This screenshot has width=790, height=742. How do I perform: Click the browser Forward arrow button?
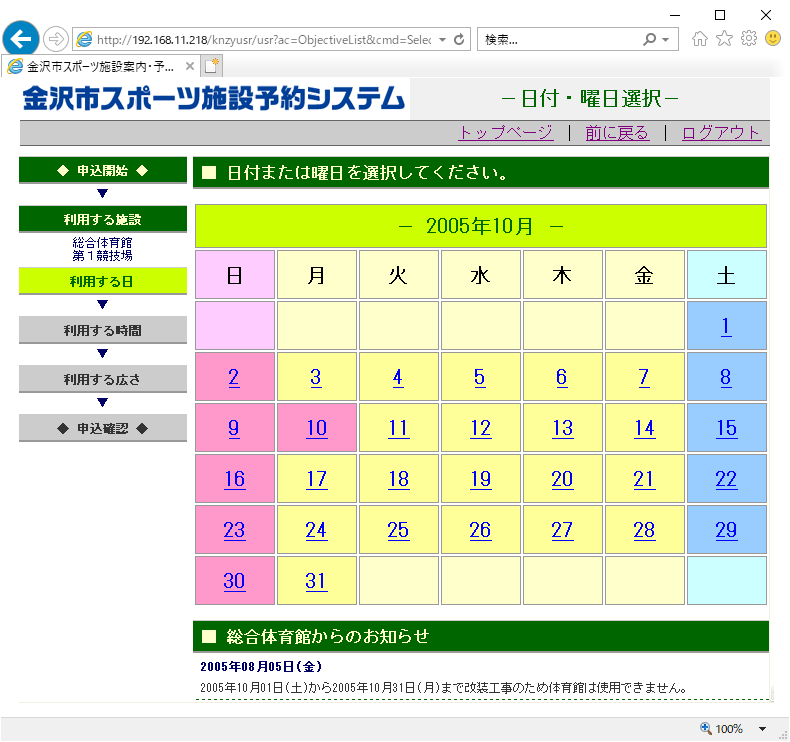coord(55,39)
